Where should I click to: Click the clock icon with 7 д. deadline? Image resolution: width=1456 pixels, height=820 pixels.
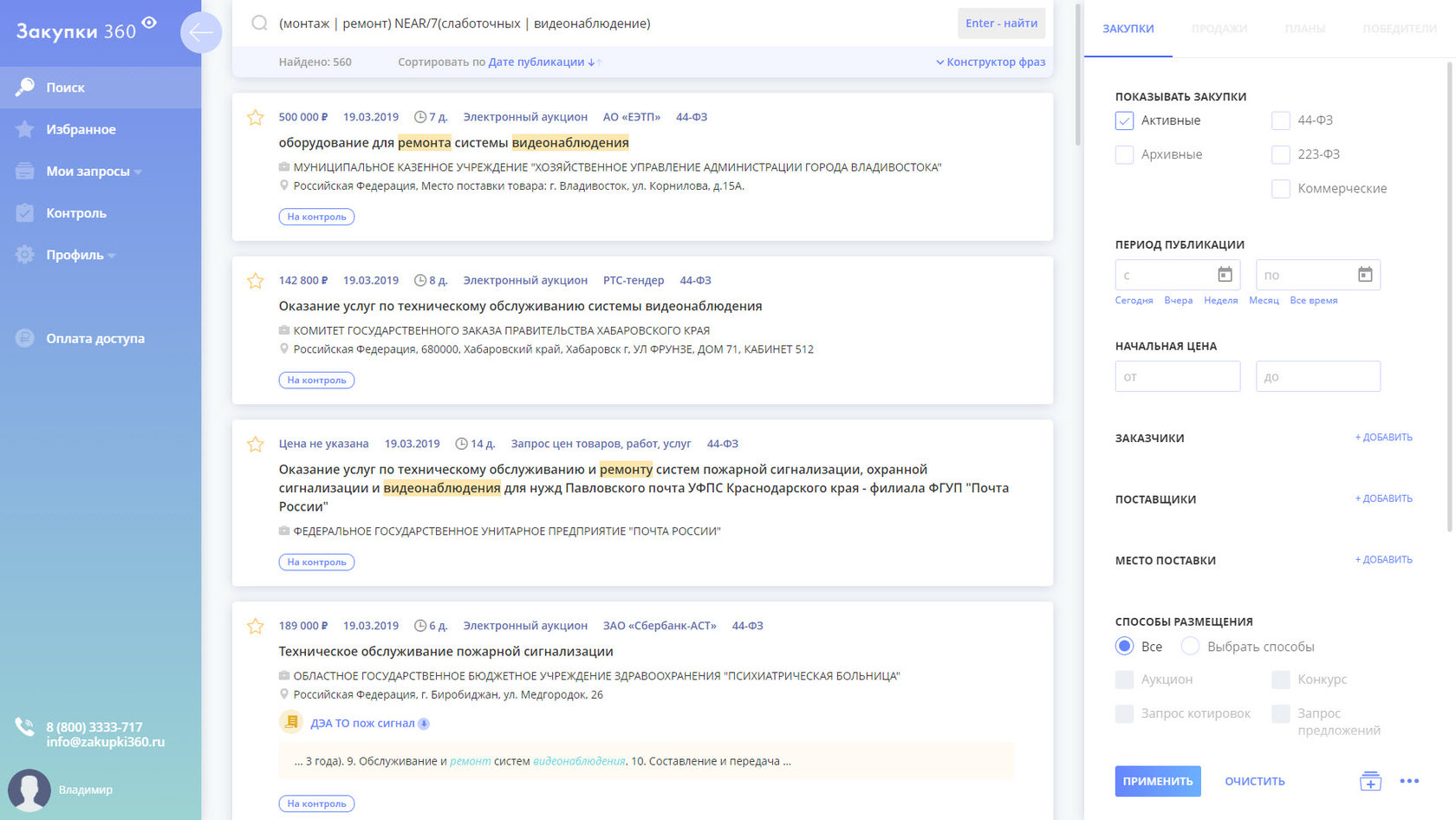point(420,117)
